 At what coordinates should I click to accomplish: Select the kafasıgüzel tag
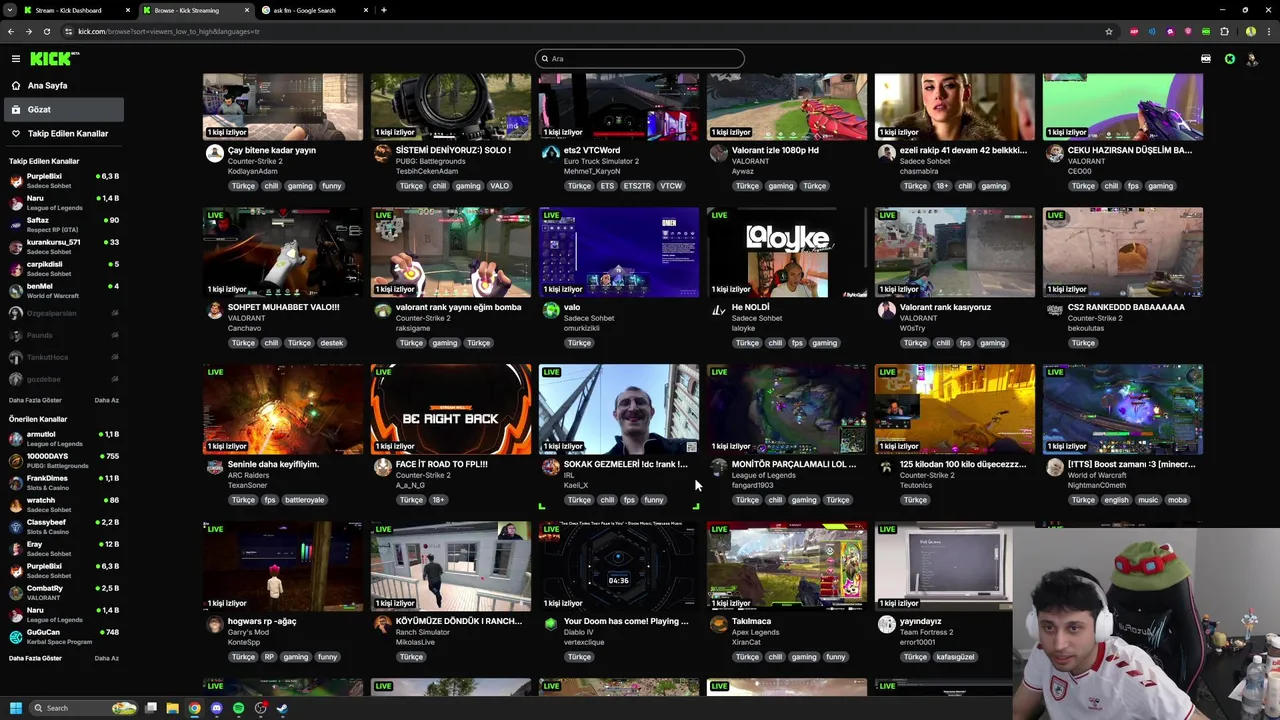(956, 657)
